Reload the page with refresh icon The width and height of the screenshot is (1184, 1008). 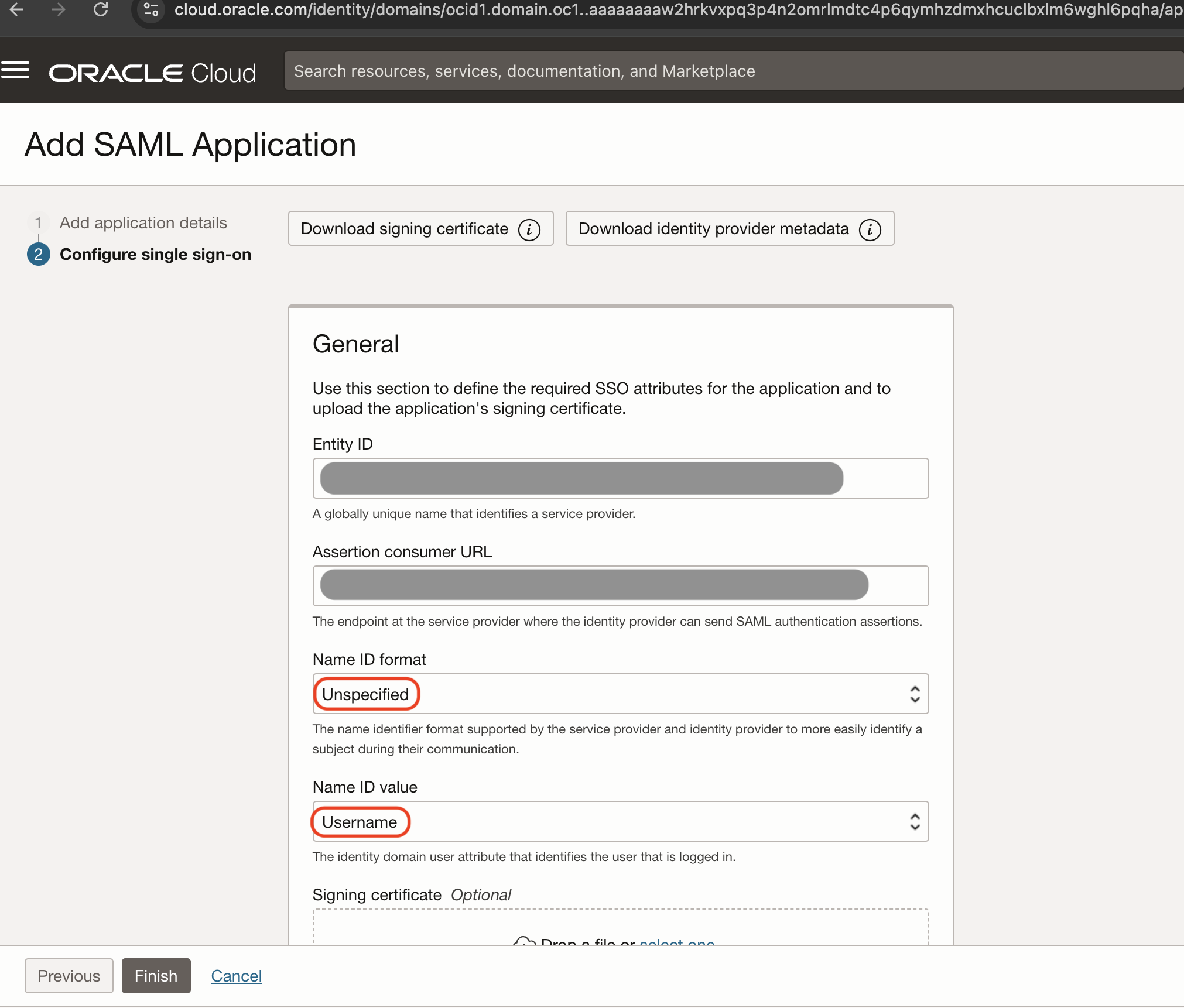101,9
